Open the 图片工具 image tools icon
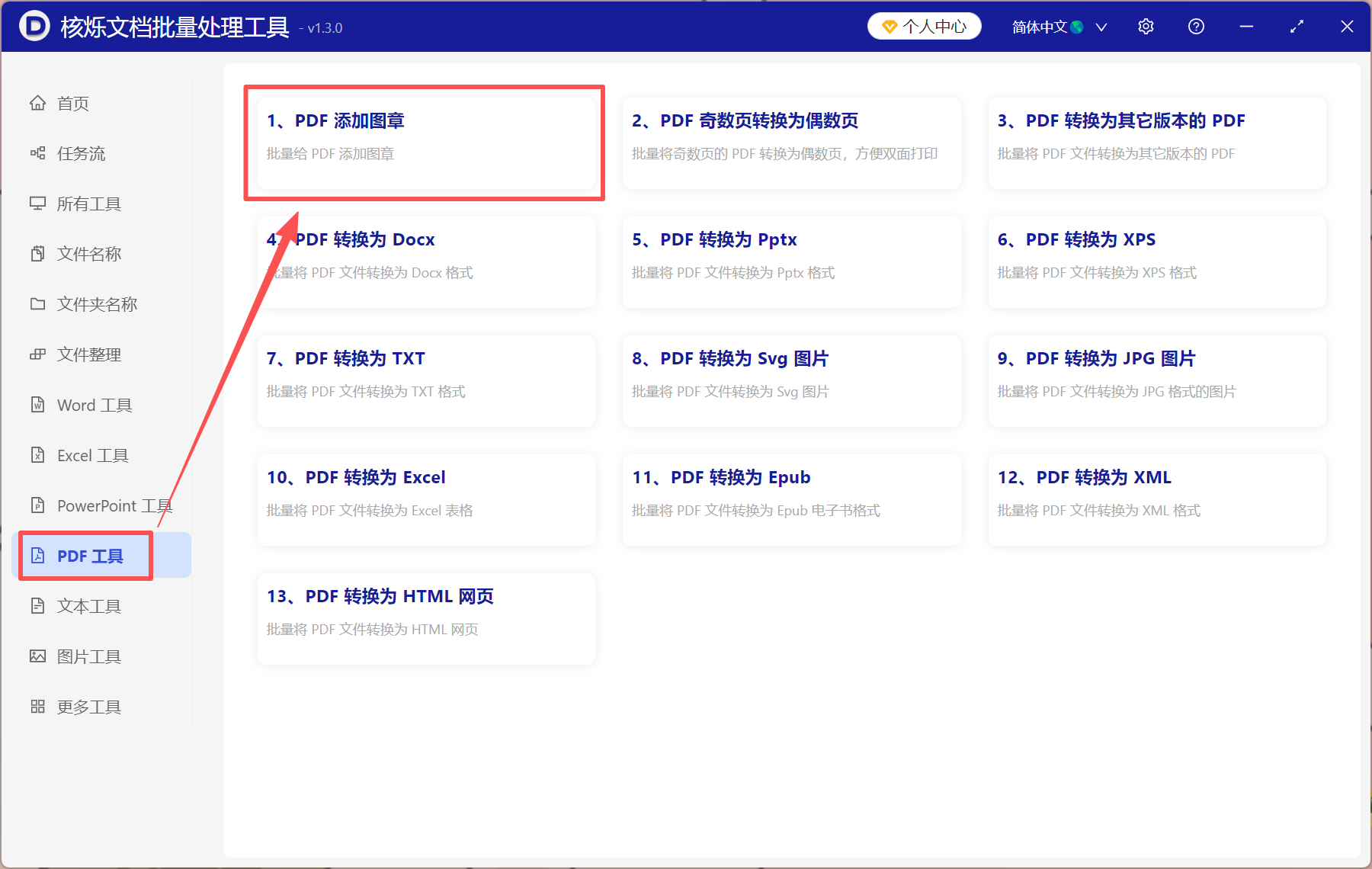The width and height of the screenshot is (1372, 869). tap(38, 656)
